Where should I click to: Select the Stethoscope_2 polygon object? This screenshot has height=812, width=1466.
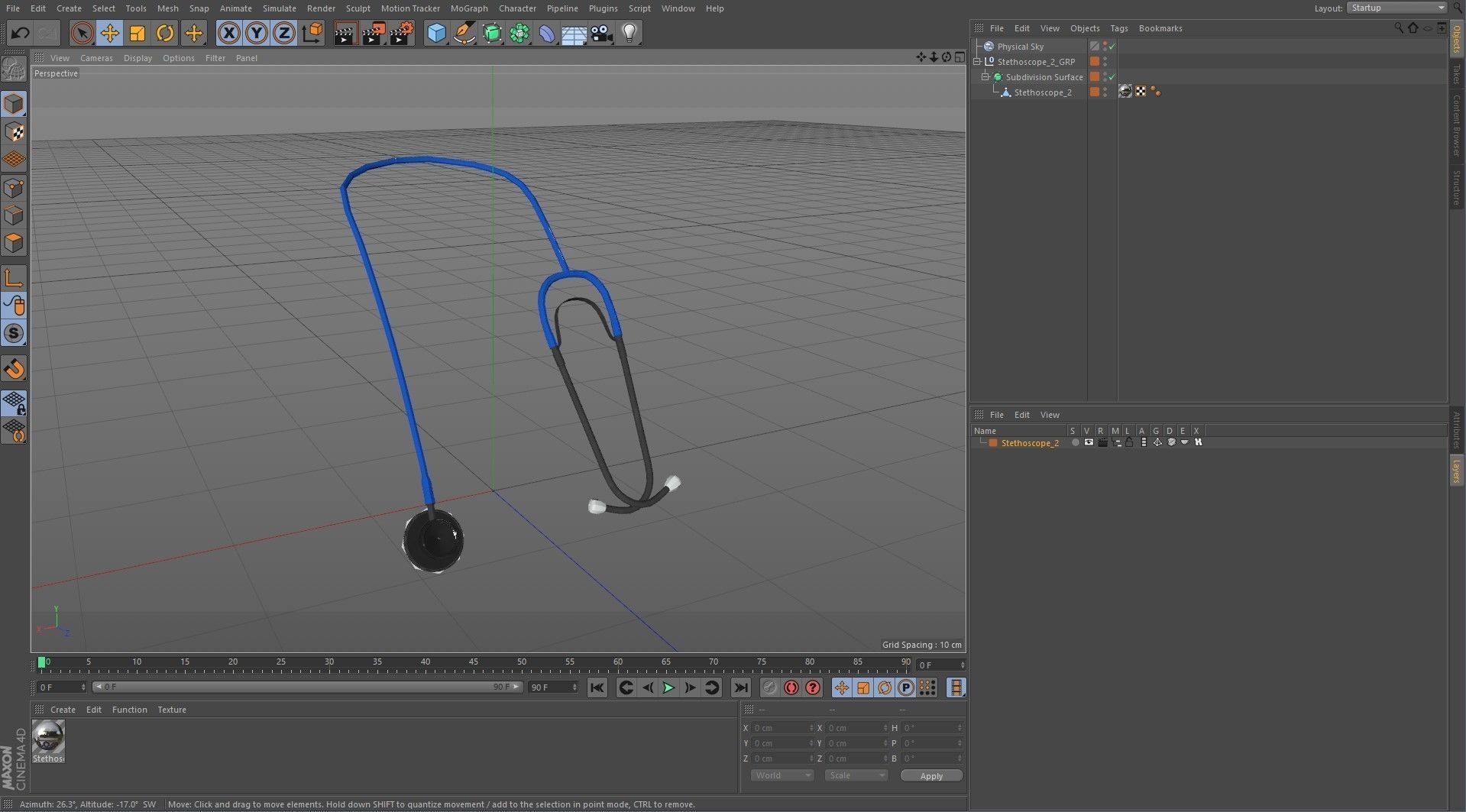[x=1042, y=92]
